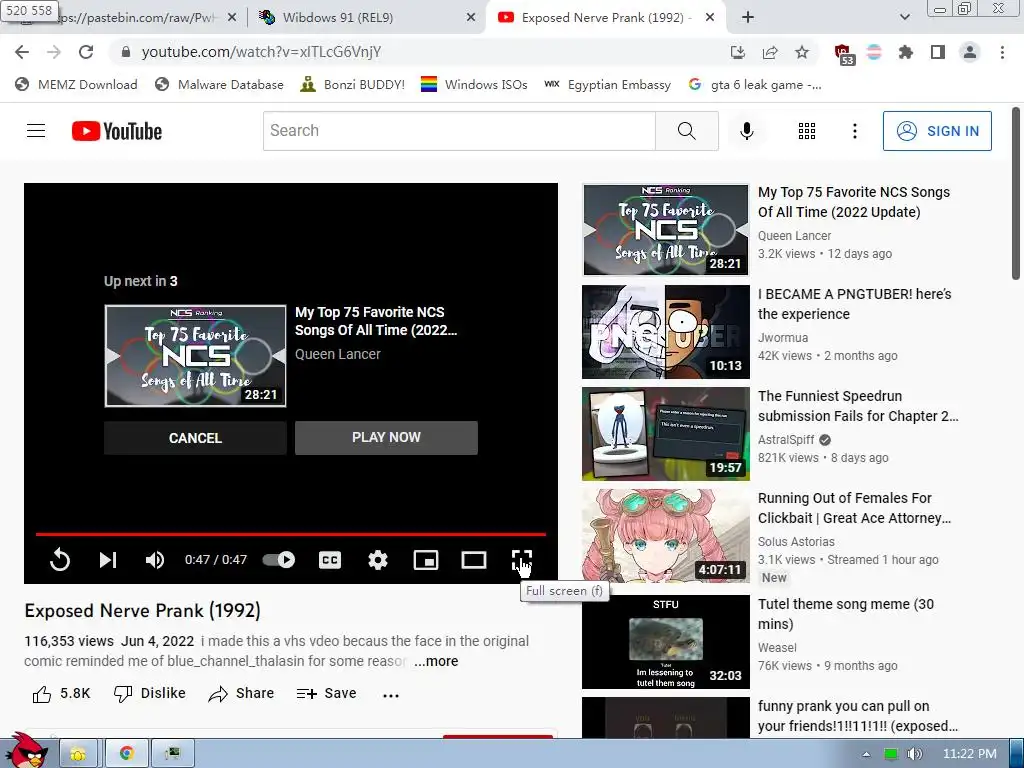Toggle closed captions (CC) button
This screenshot has width=1024, height=768.
[x=330, y=560]
